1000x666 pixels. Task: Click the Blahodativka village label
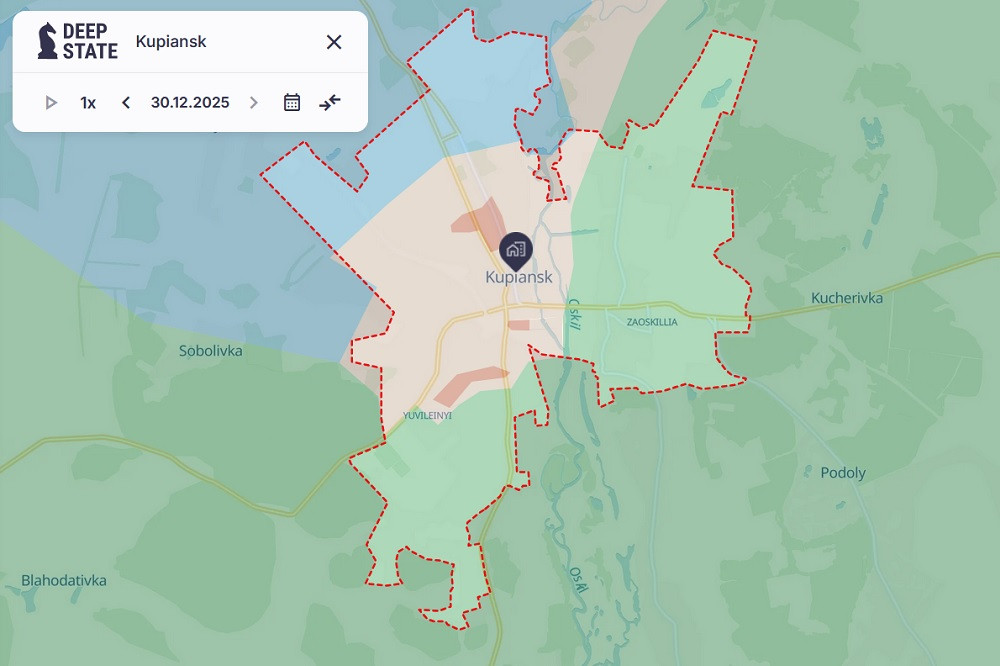pyautogui.click(x=64, y=580)
